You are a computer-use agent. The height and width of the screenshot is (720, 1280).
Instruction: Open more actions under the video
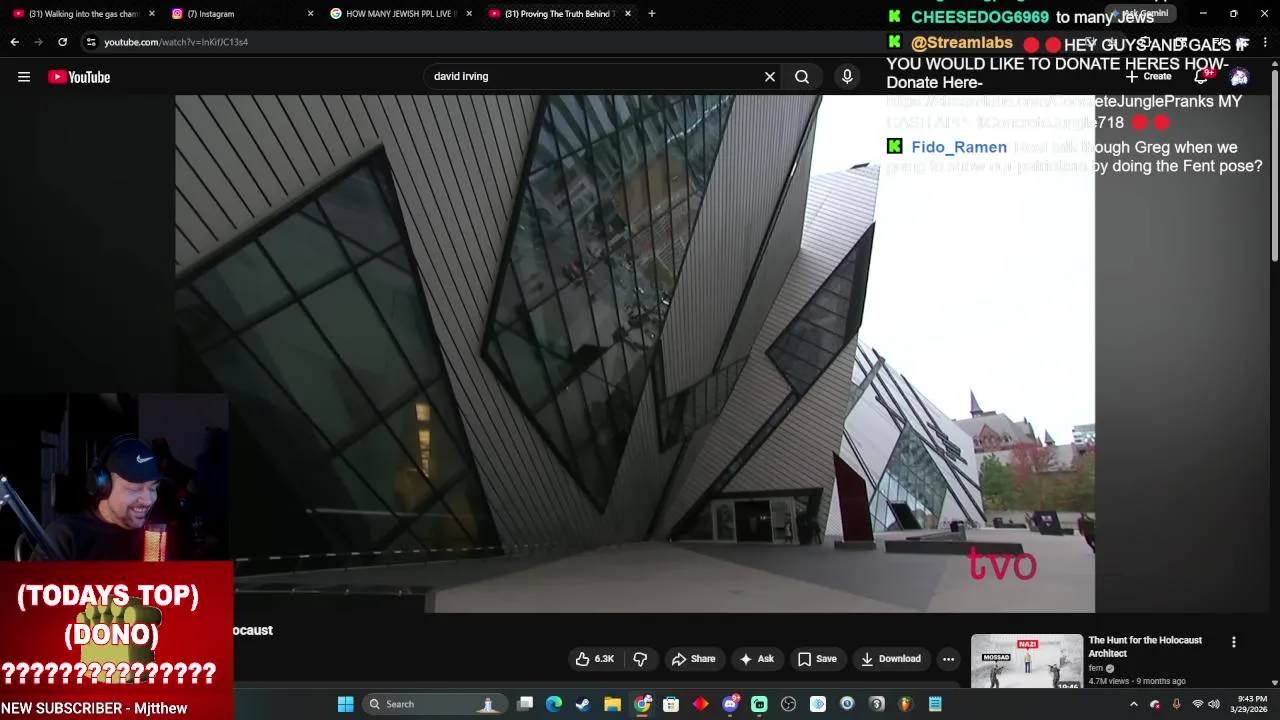[x=948, y=659]
